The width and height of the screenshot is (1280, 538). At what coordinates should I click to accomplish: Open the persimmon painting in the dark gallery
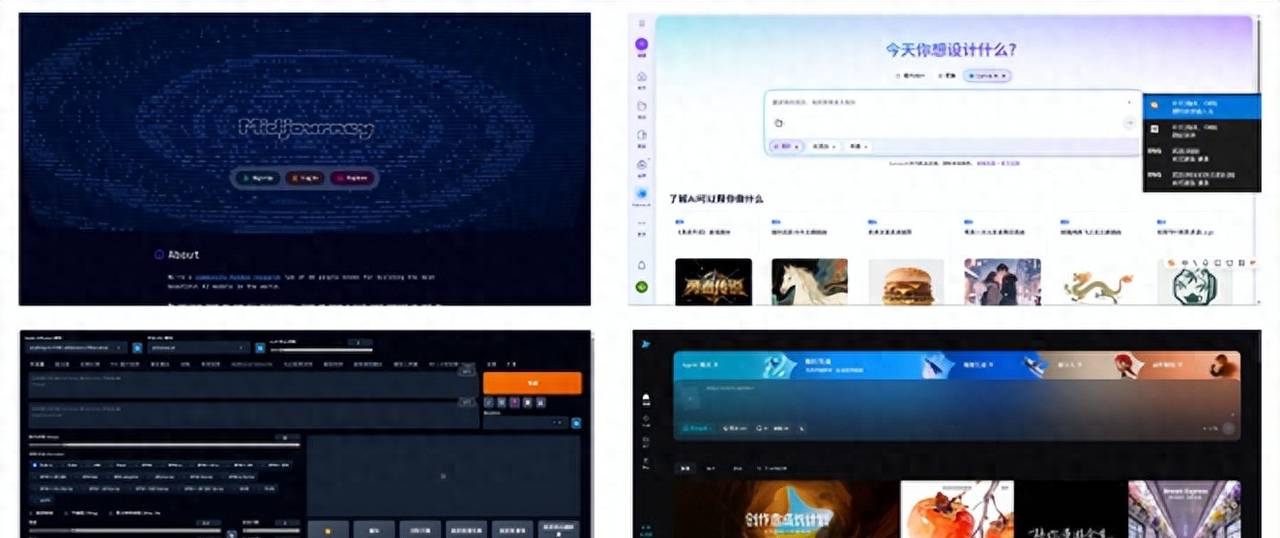pyautogui.click(x=957, y=509)
